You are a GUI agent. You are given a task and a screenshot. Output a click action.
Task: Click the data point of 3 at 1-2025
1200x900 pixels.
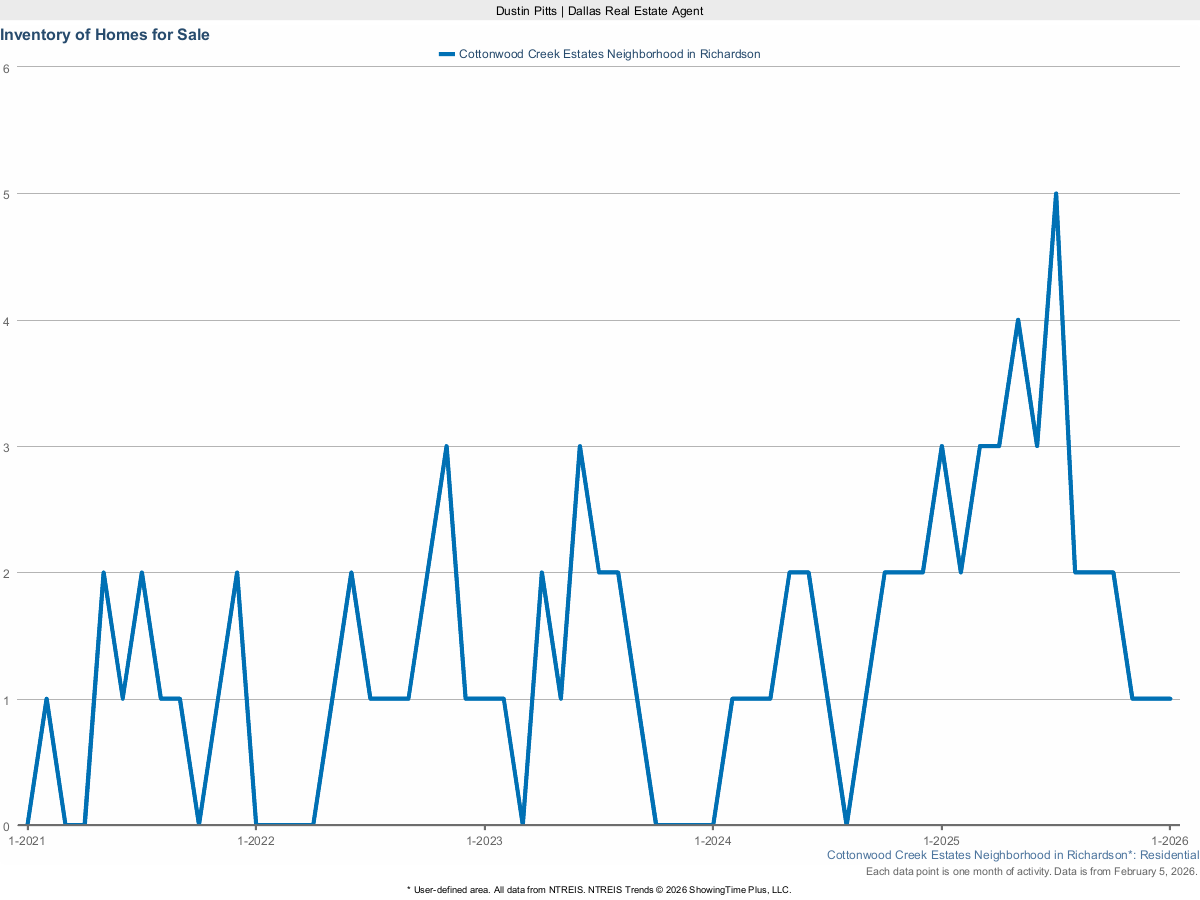tap(941, 447)
